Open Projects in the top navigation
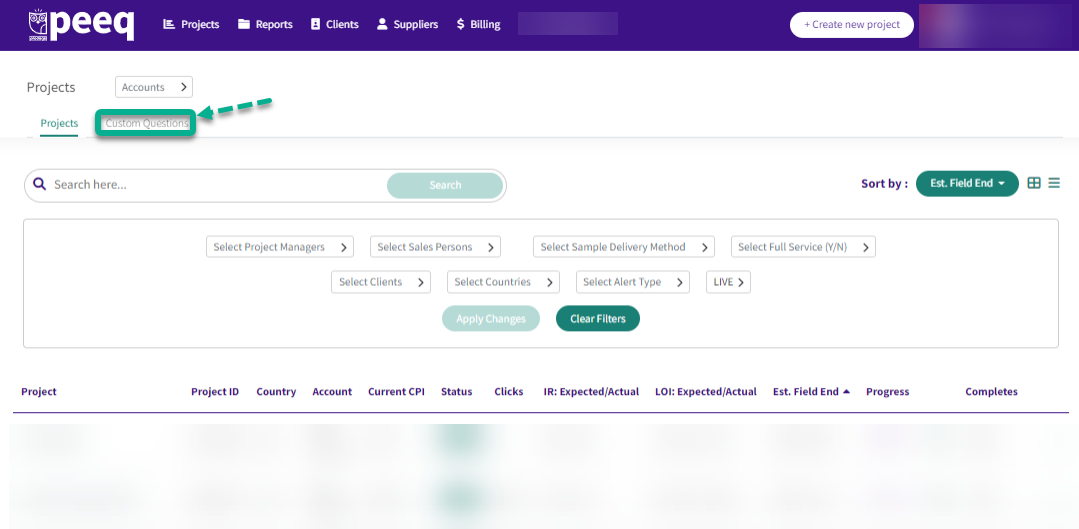The height and width of the screenshot is (529, 1079). [x=191, y=24]
